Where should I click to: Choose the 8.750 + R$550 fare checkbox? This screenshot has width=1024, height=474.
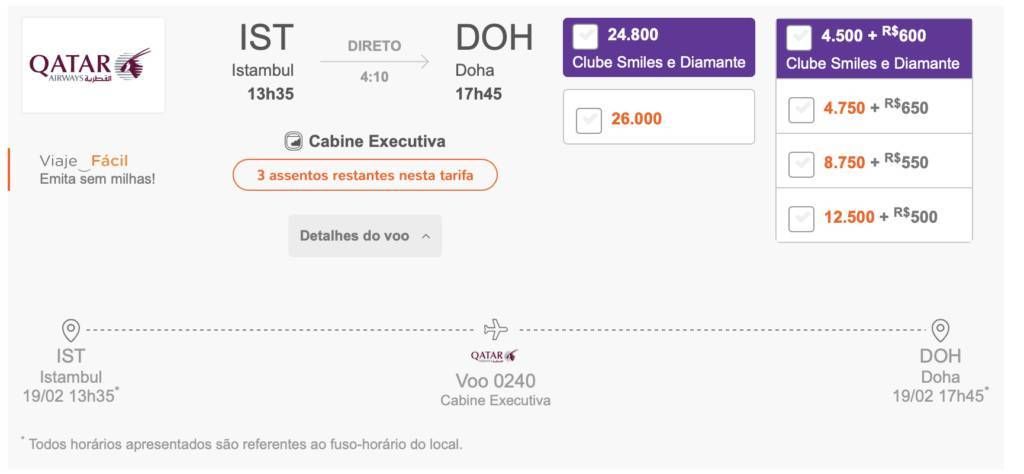tap(801, 165)
